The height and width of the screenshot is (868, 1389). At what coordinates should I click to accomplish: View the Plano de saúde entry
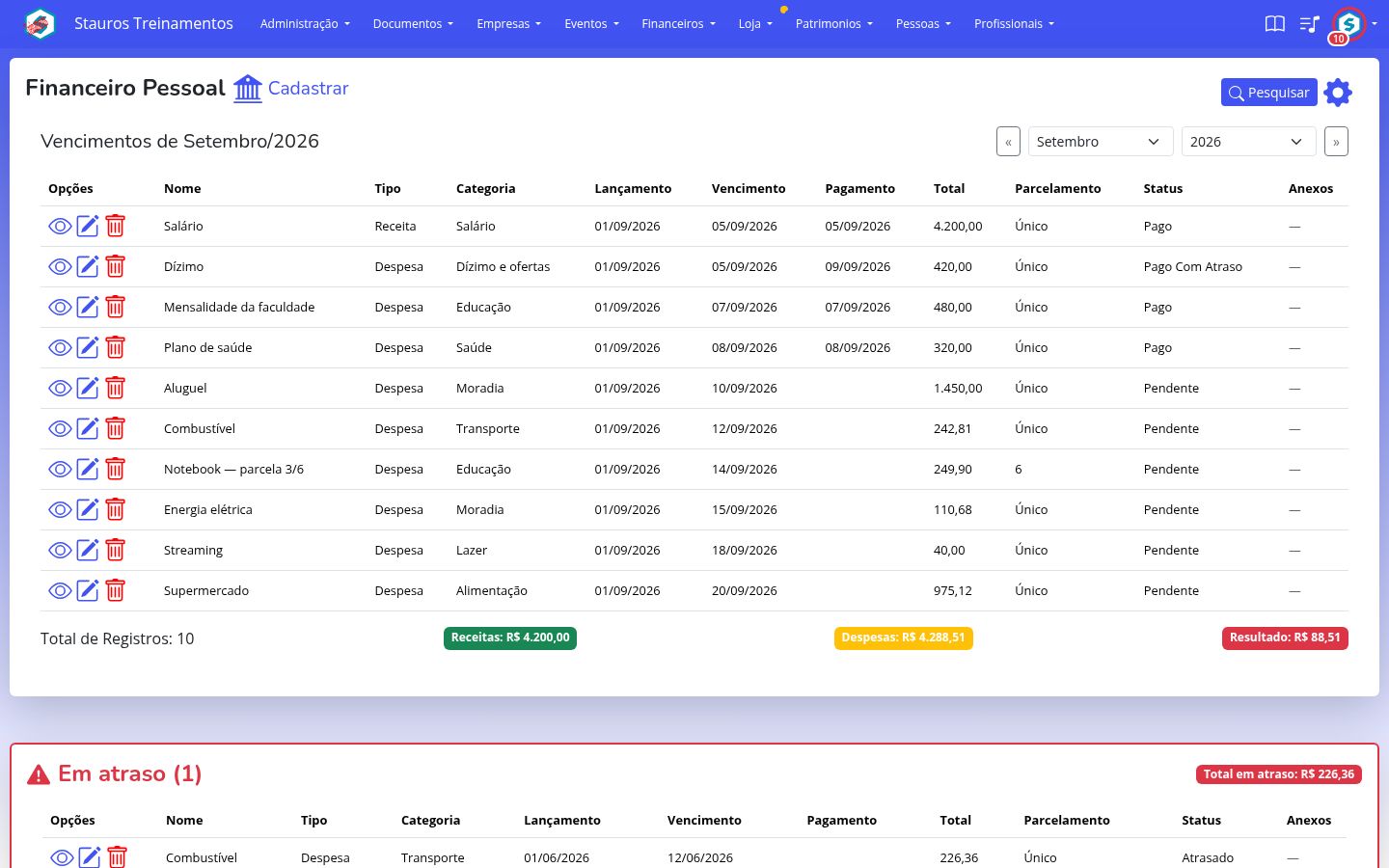coord(60,347)
